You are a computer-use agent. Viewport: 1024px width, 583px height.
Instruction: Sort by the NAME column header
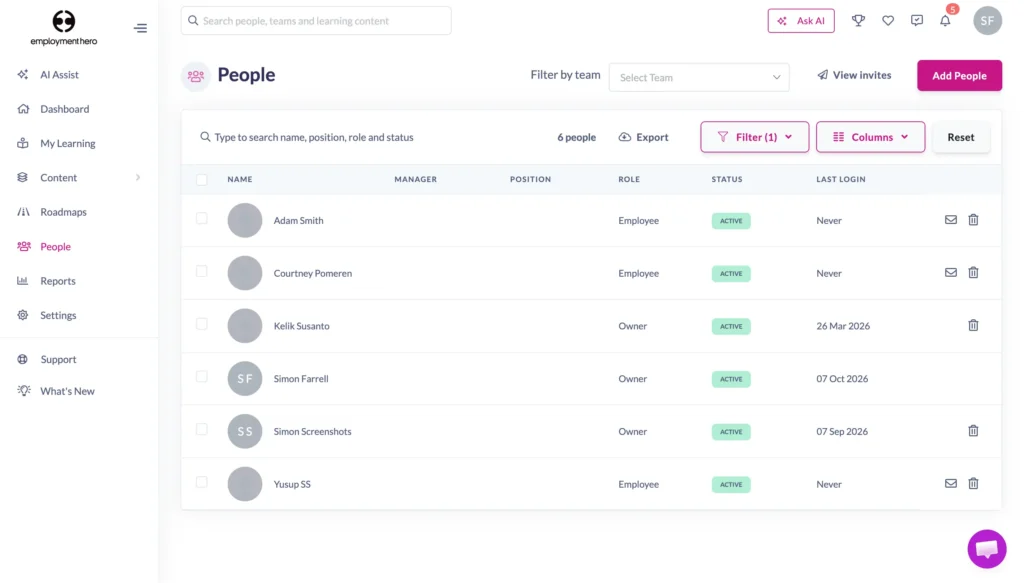point(240,179)
